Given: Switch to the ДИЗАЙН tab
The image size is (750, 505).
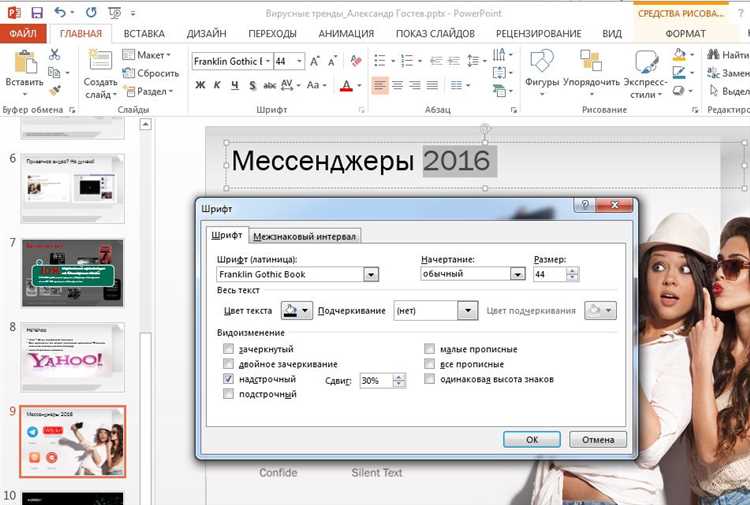Looking at the screenshot, I should [x=207, y=33].
